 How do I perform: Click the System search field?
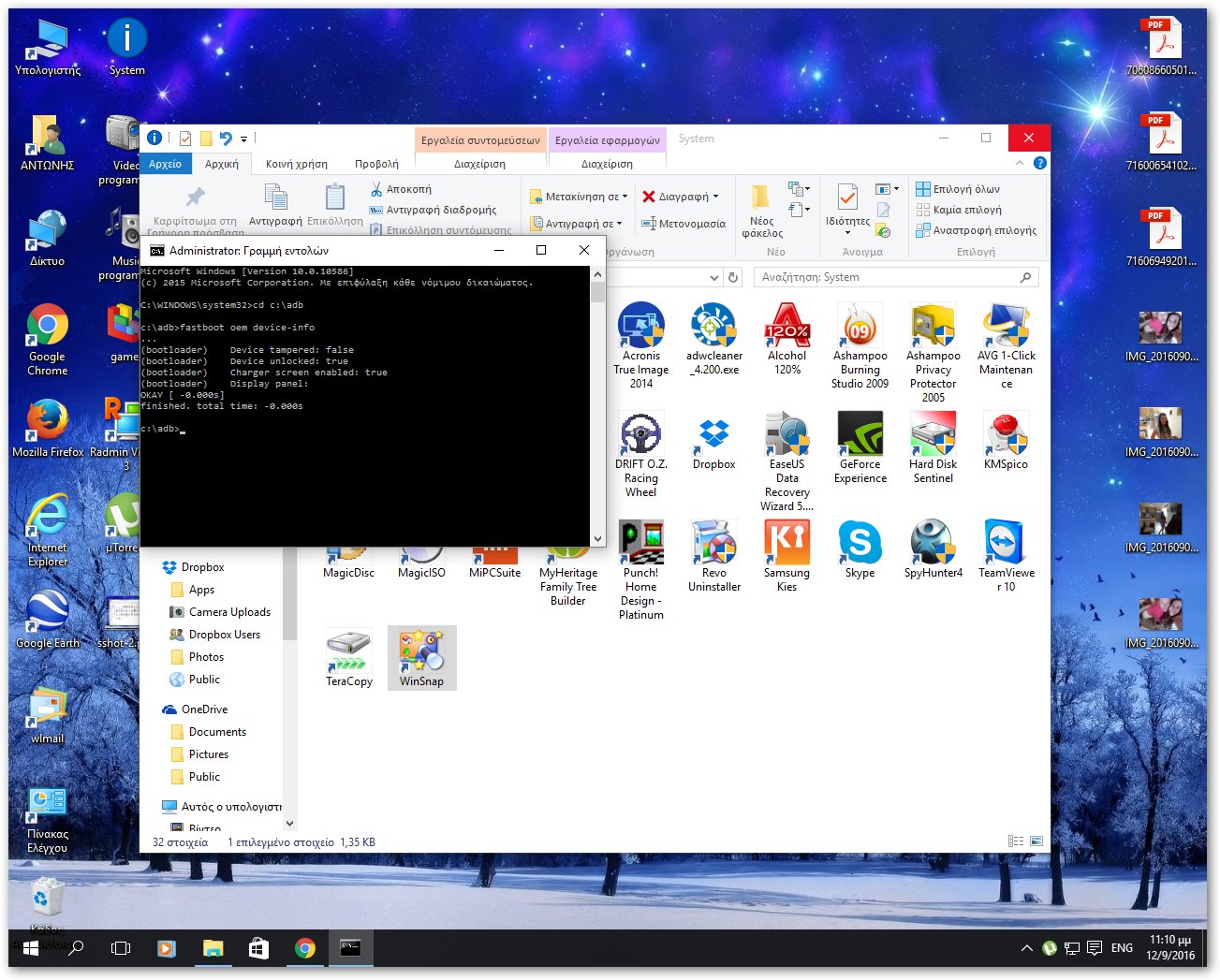(888, 277)
